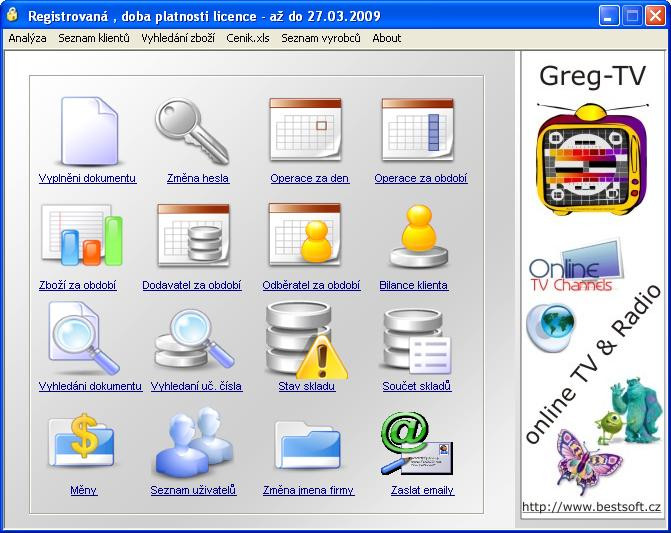Open the http://www.bestsoft.cz link
The width and height of the screenshot is (671, 533).
click(x=591, y=507)
